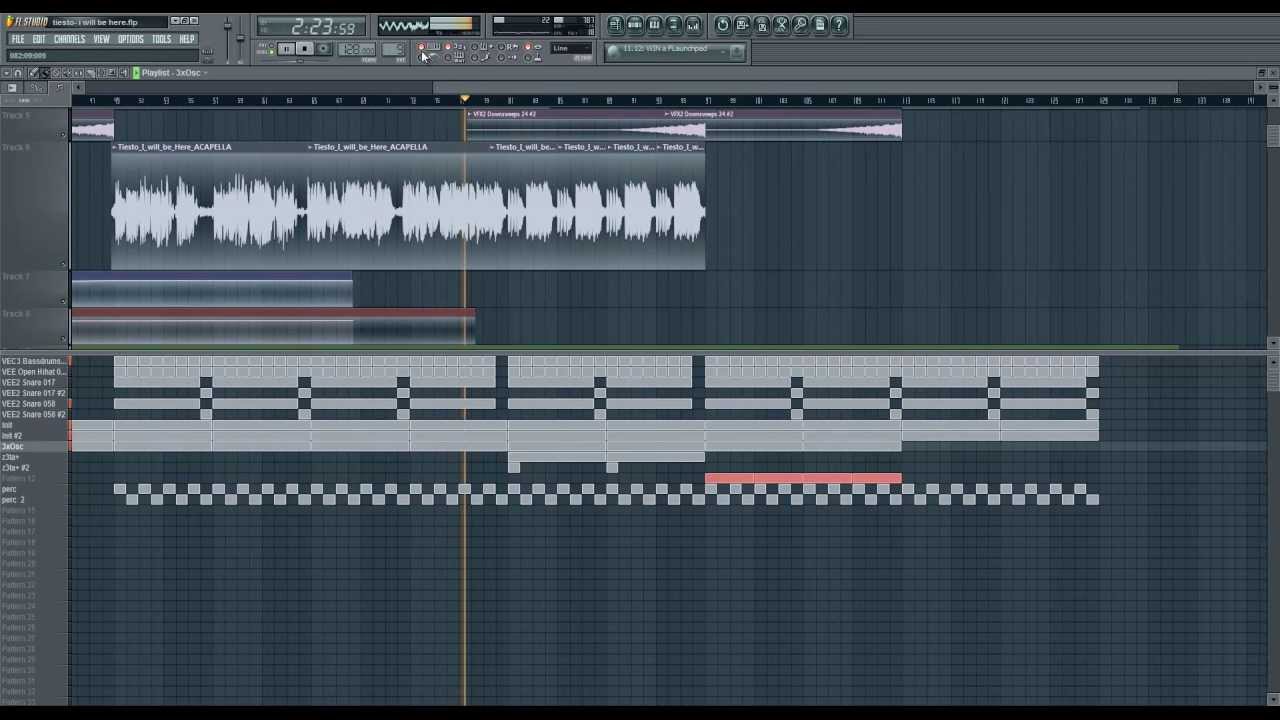Click the orange playhead marker in timeline ruler

coord(464,100)
